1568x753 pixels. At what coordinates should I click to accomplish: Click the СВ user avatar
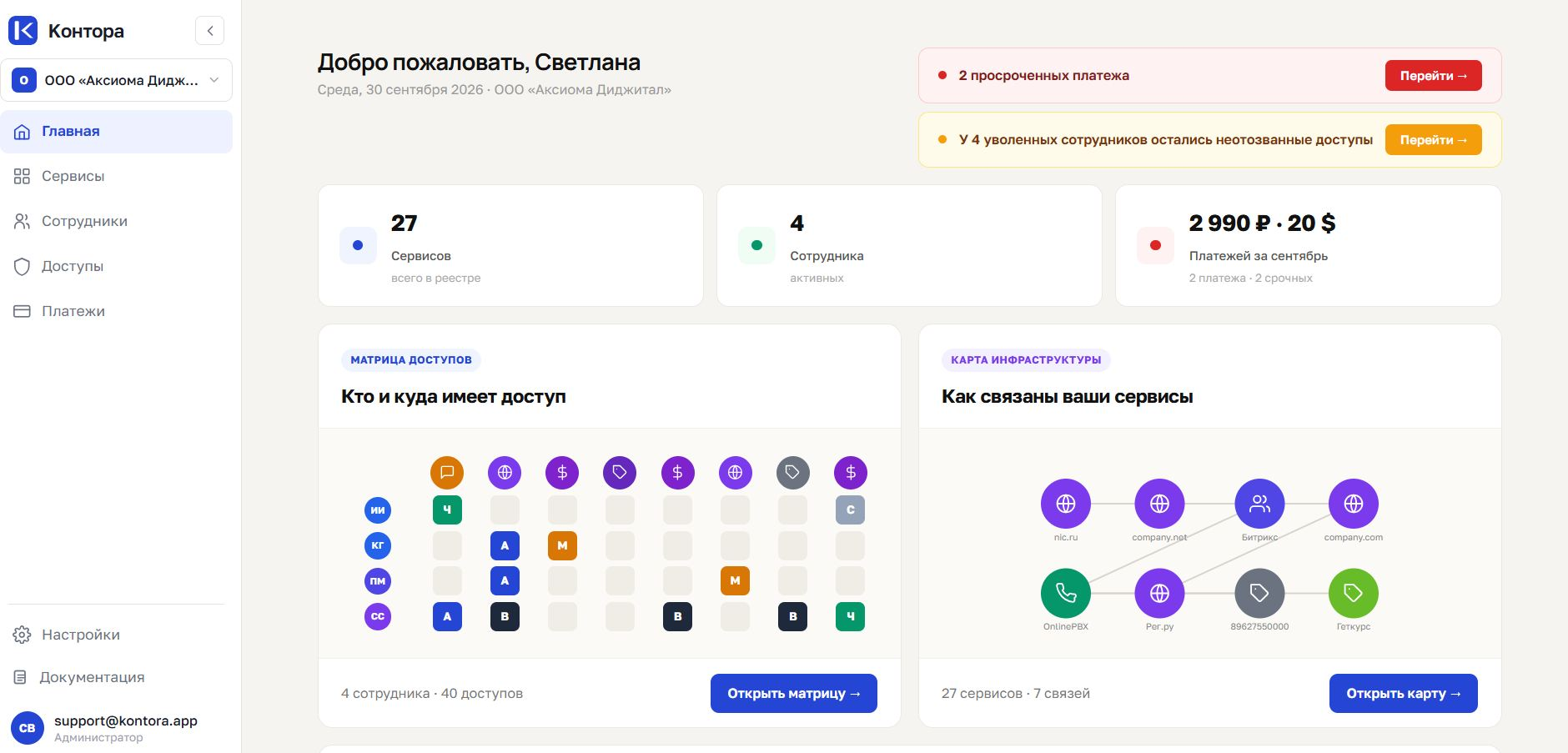27,728
